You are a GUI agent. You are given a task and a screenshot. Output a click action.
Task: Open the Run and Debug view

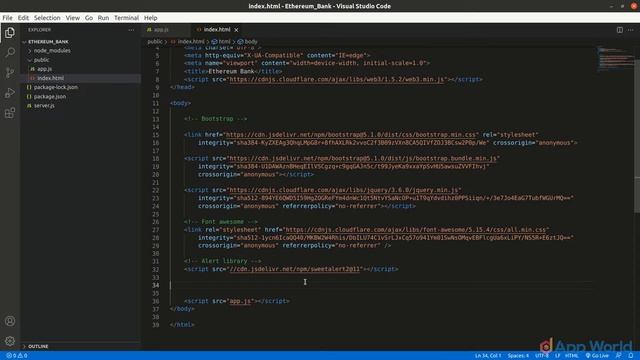coord(10,93)
